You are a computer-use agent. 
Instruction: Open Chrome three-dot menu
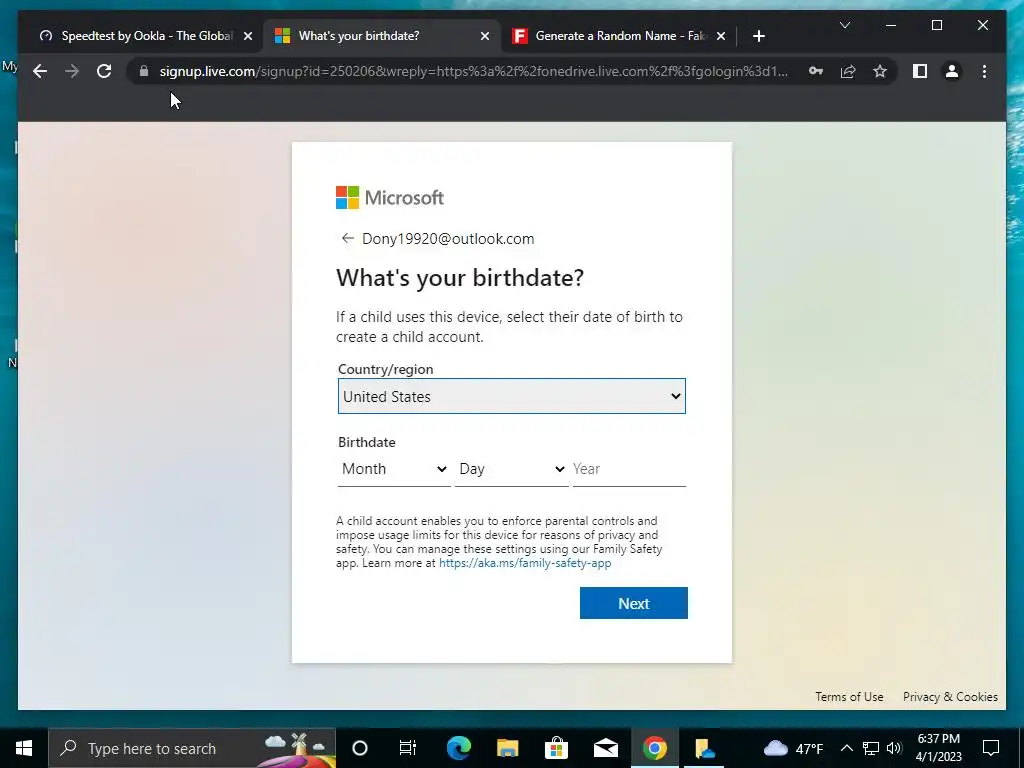pyautogui.click(x=984, y=71)
